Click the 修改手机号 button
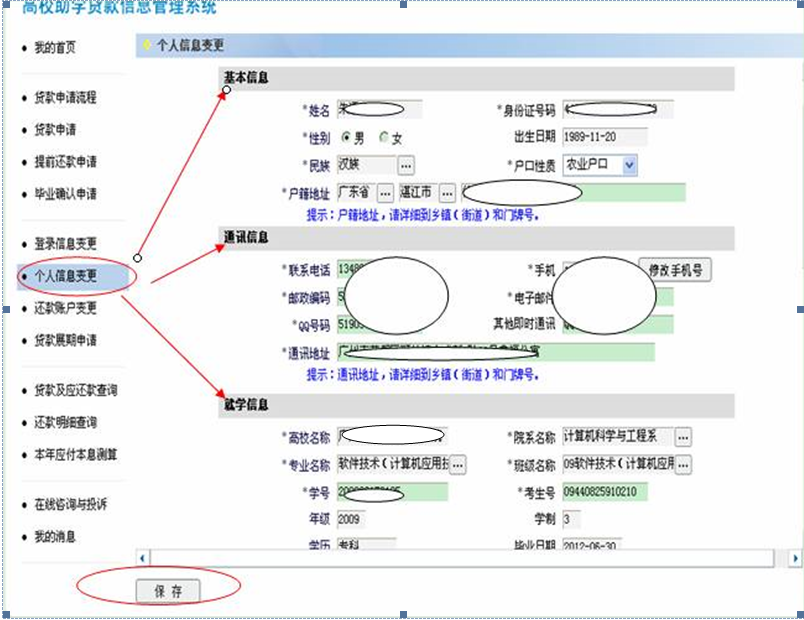This screenshot has width=804, height=620. (675, 269)
